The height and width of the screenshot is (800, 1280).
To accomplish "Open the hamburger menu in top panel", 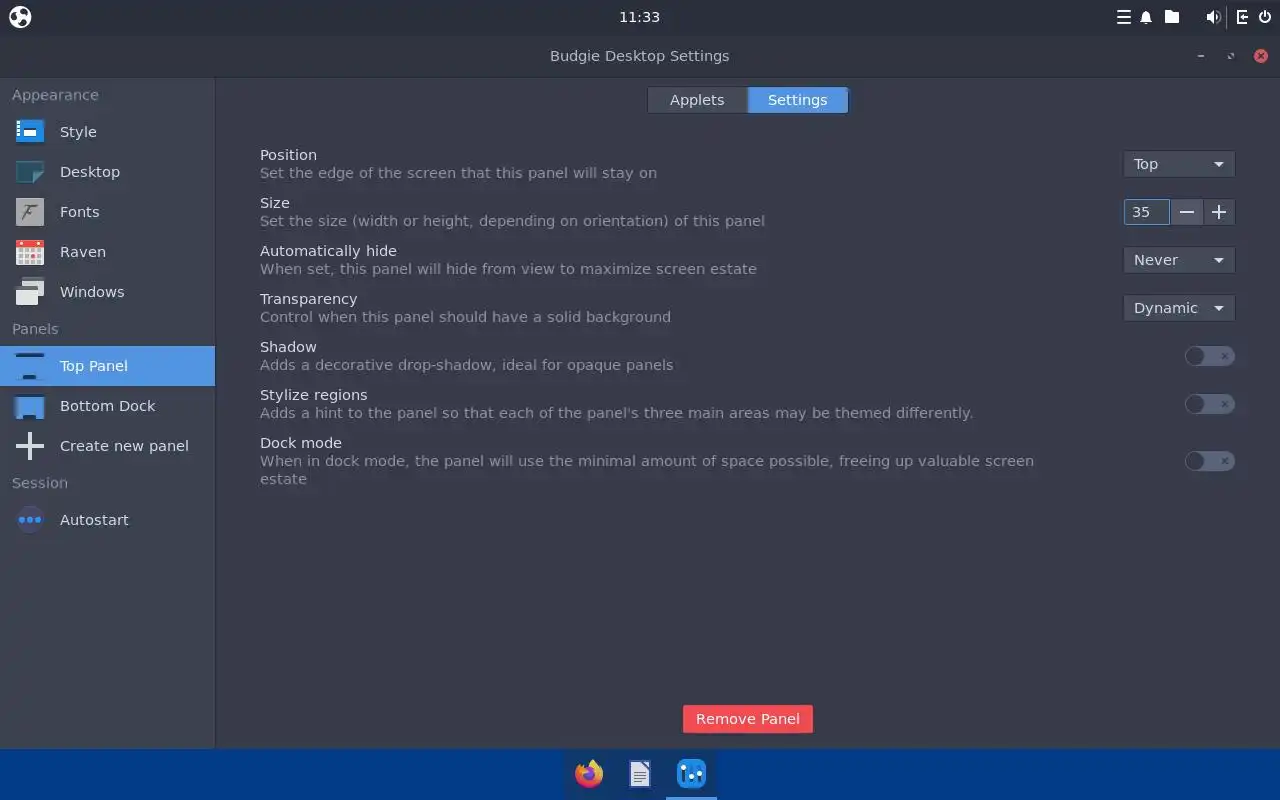I will (1124, 17).
